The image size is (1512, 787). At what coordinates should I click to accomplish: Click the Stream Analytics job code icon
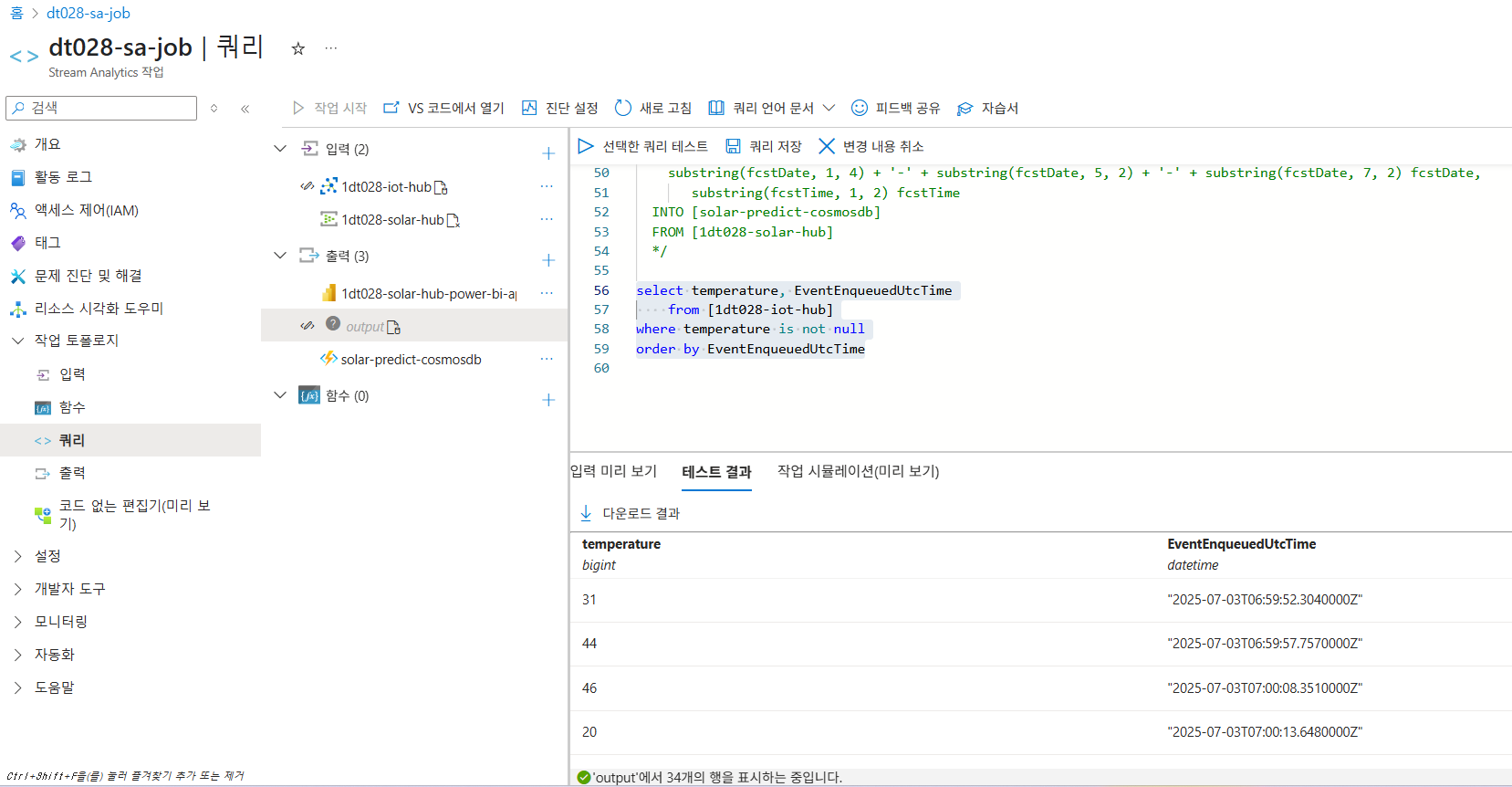coord(24,57)
